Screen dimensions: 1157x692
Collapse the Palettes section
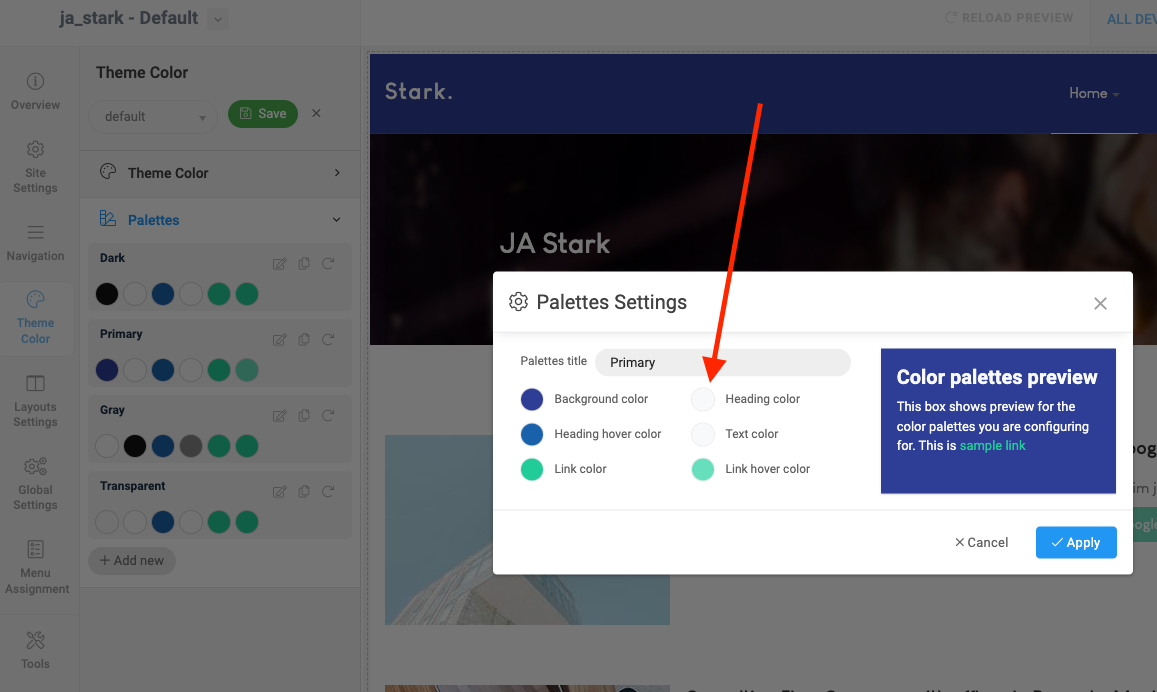click(220, 220)
